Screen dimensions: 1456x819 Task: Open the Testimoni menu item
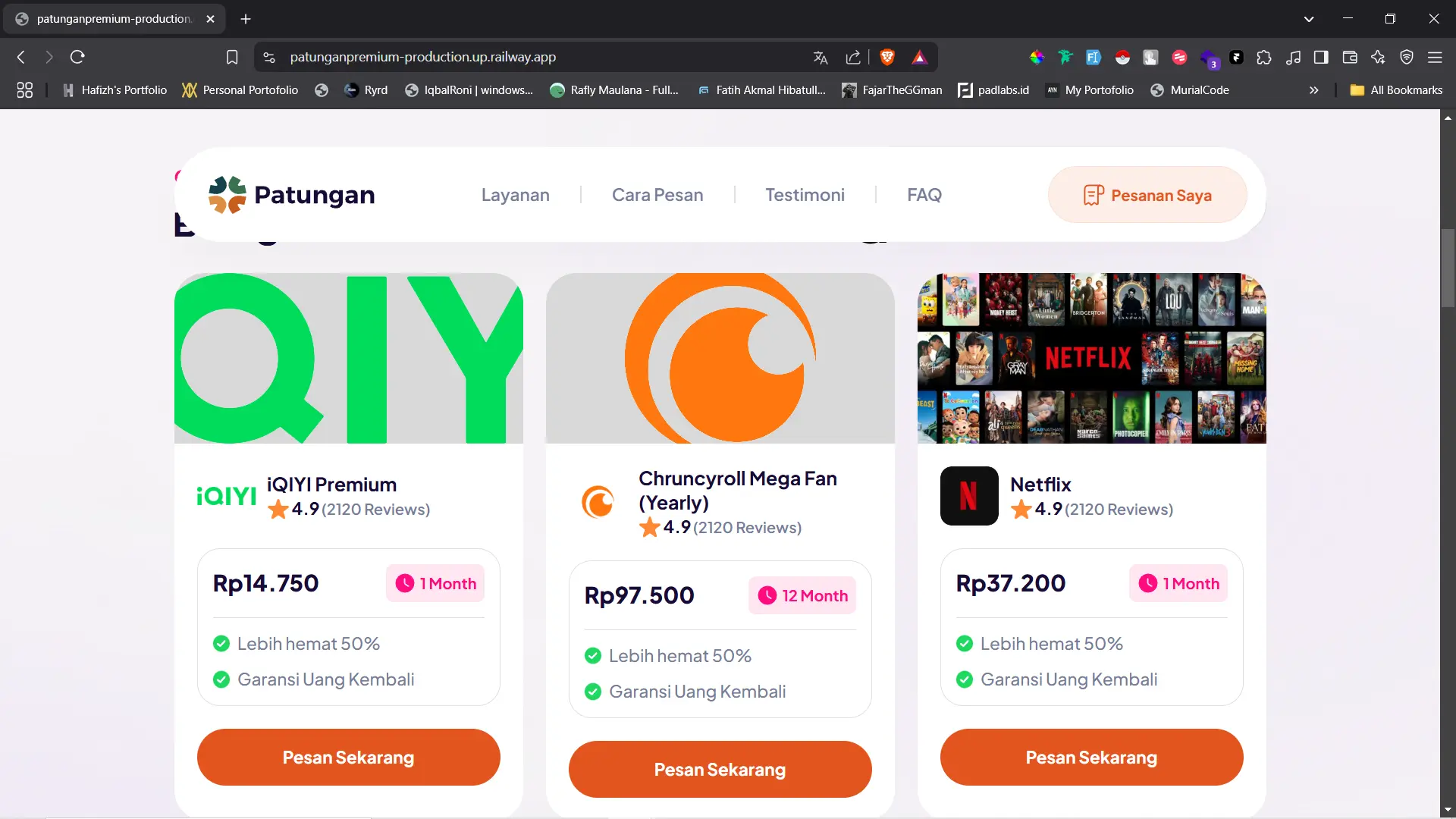pos(805,195)
